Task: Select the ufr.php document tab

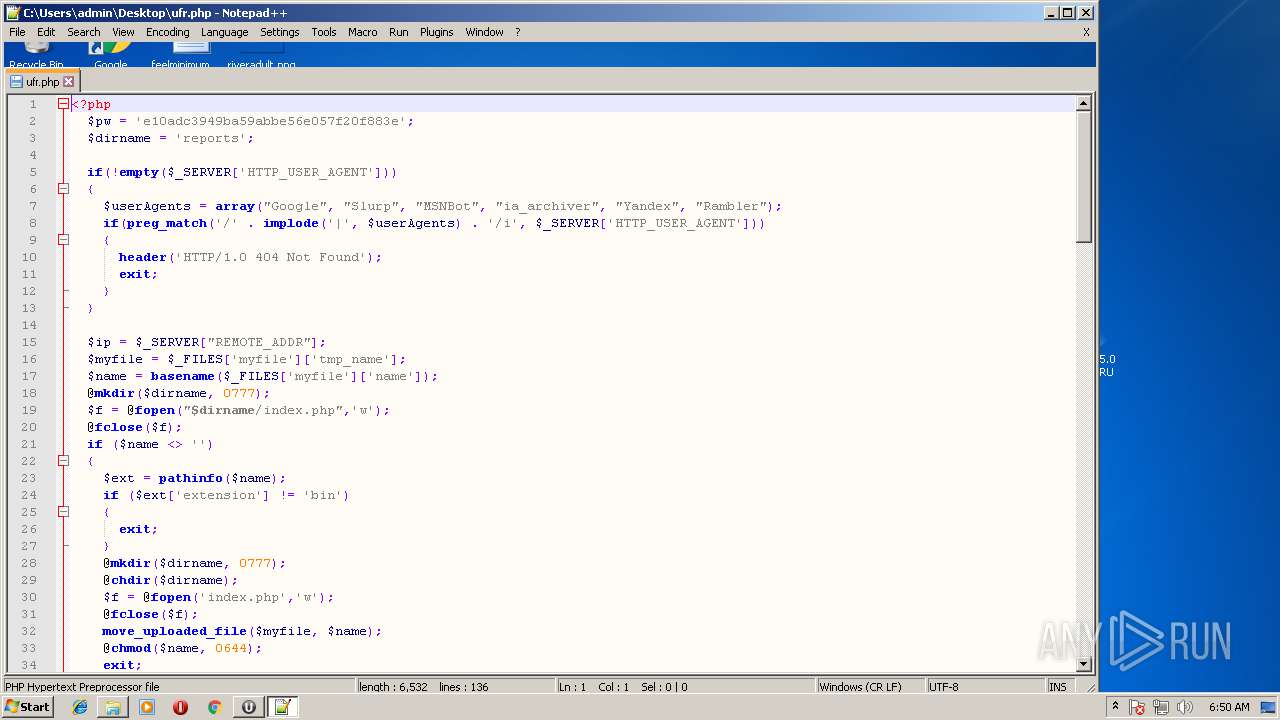Action: 42,82
